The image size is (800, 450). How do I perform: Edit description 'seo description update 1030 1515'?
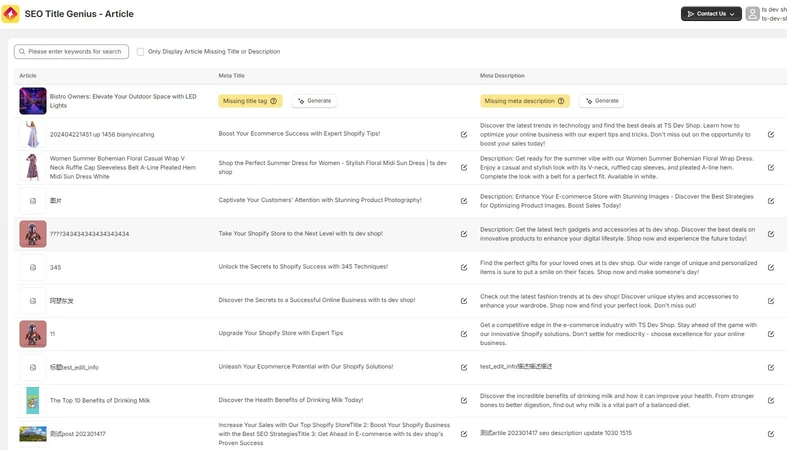[770, 434]
